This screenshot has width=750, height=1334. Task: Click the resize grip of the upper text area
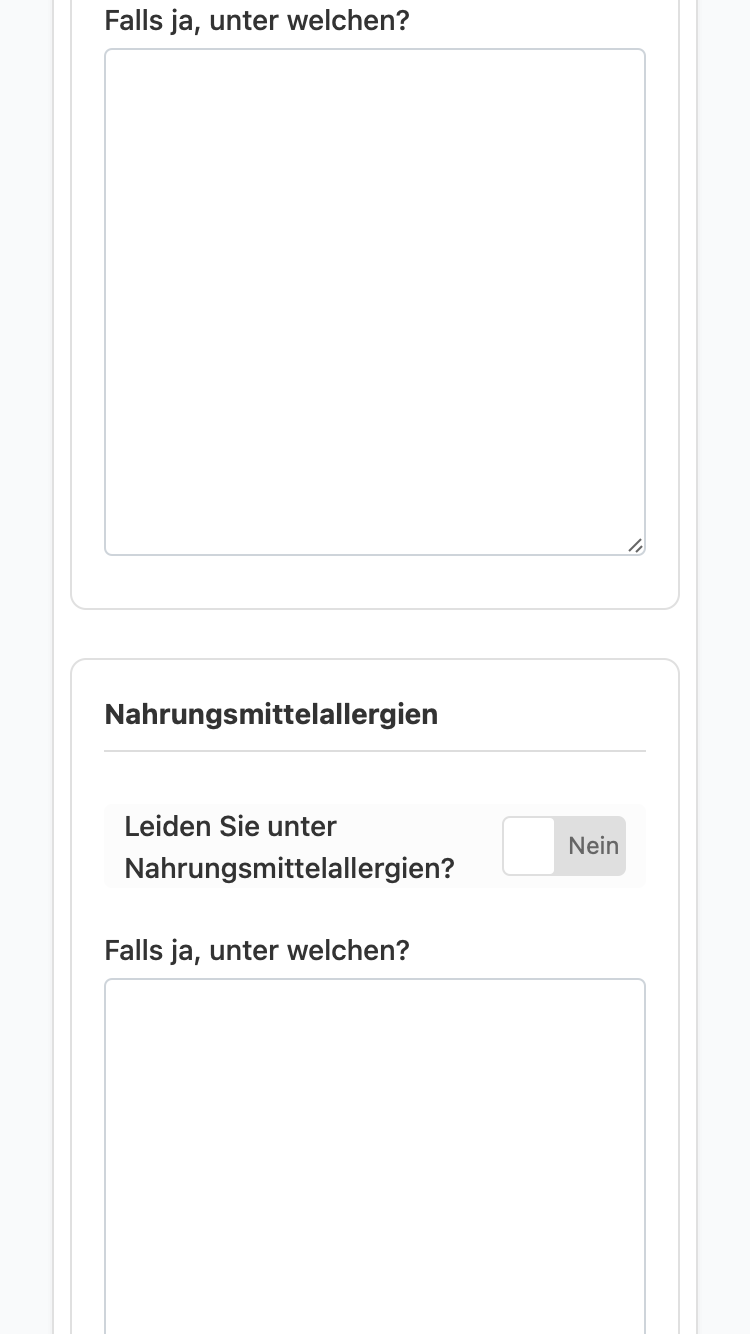[636, 545]
